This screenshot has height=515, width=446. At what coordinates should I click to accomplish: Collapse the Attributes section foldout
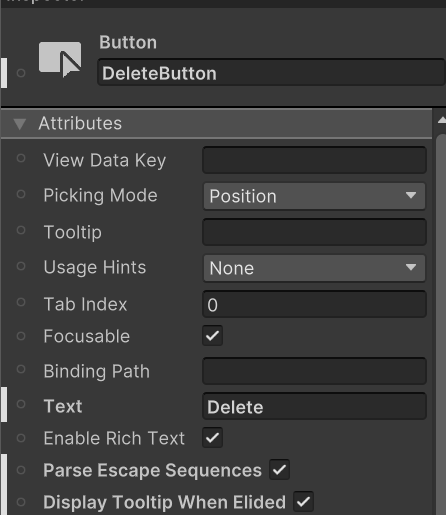(x=20, y=124)
